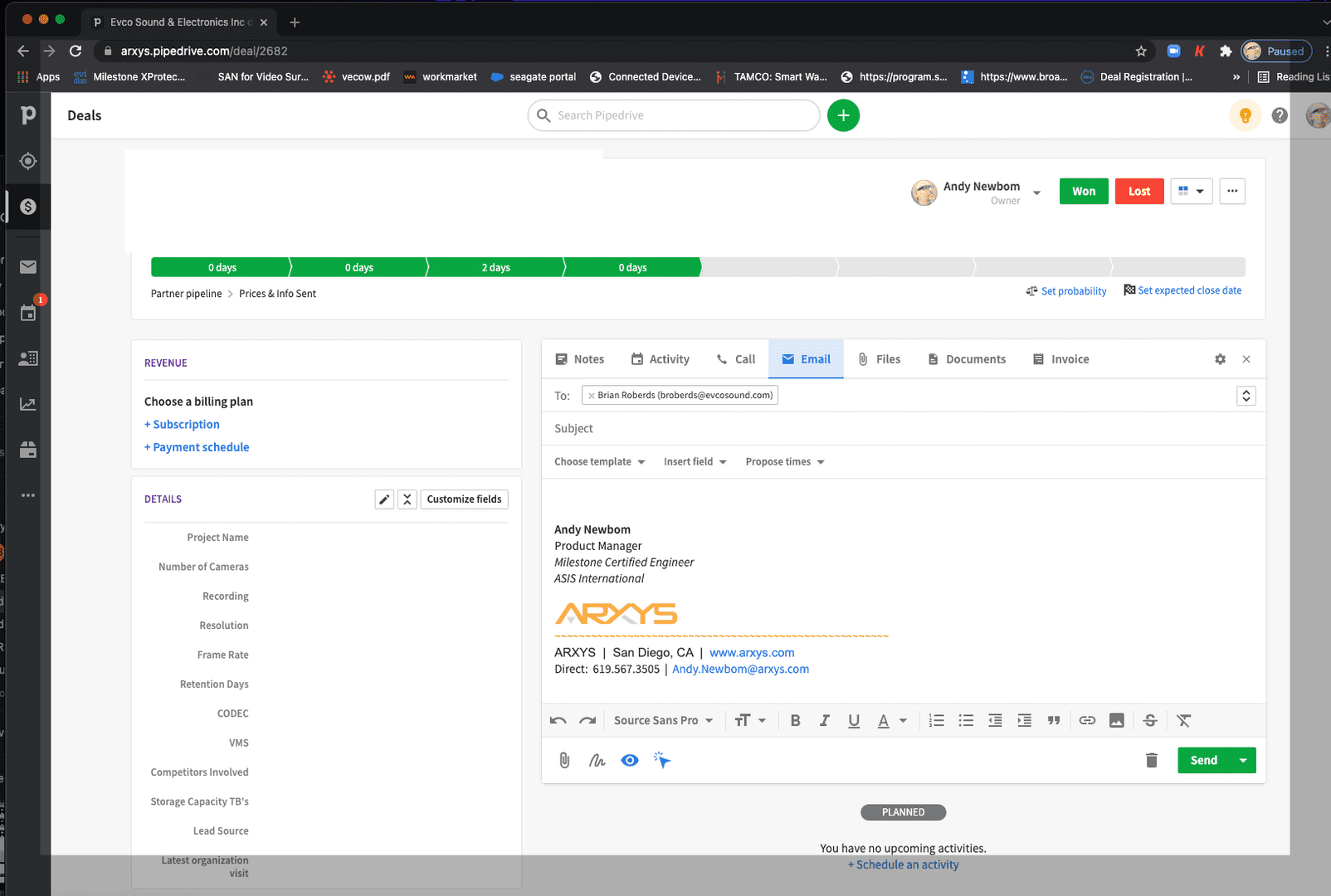Open Send button options arrow

(x=1243, y=760)
